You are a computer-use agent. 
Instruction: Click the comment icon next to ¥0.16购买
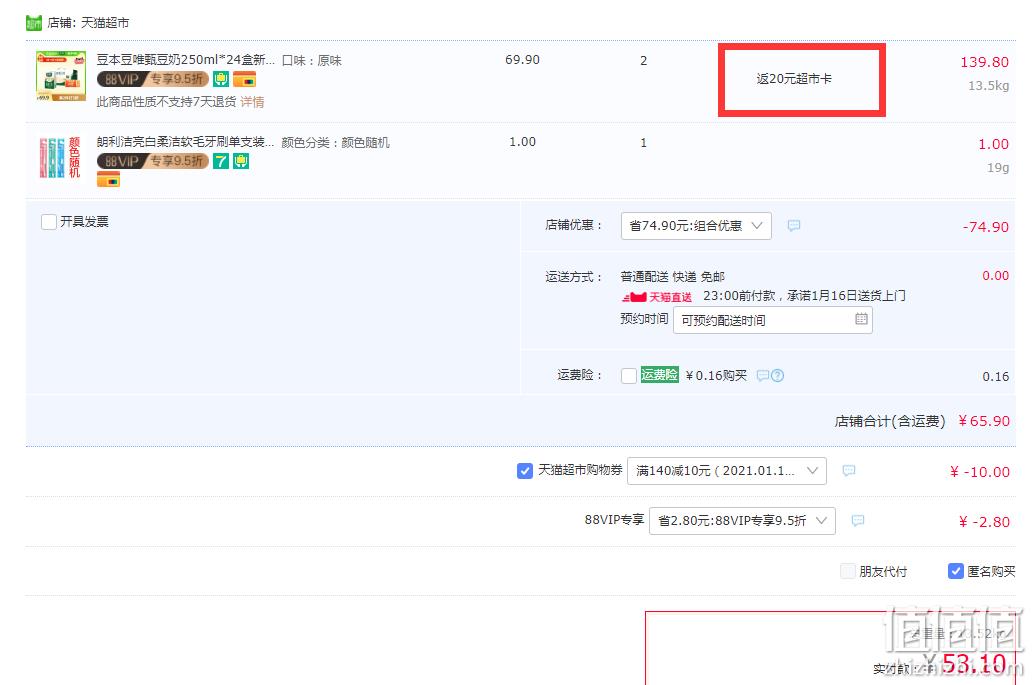click(x=762, y=376)
